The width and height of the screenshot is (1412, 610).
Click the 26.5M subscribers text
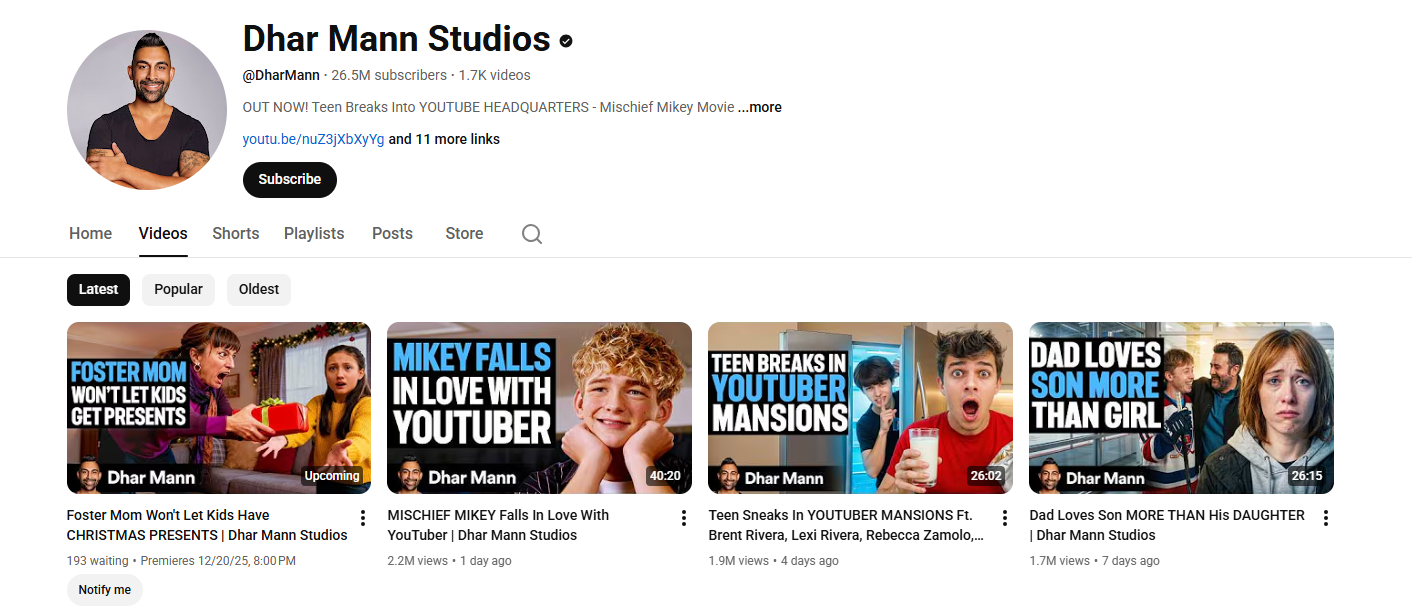(x=389, y=75)
